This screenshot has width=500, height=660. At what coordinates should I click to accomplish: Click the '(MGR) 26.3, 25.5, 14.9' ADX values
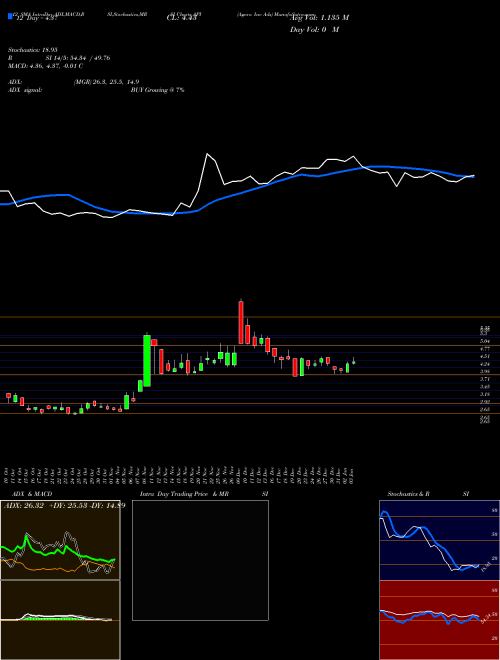106,82
